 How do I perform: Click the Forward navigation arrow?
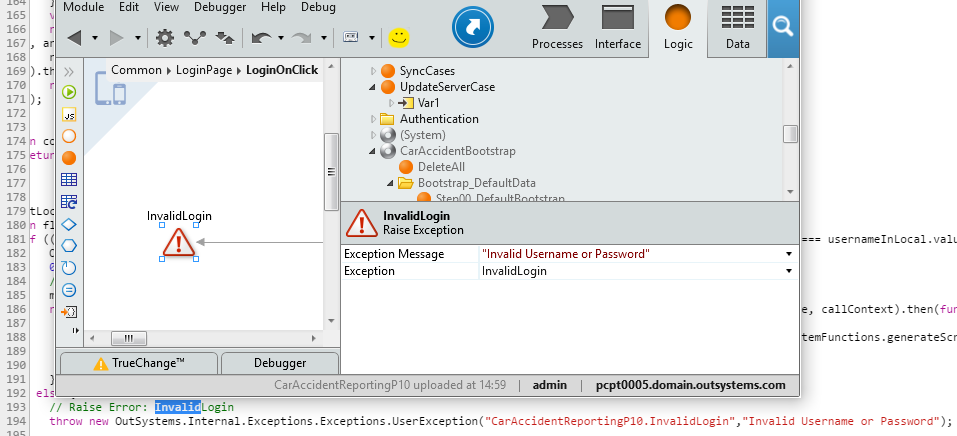tap(117, 38)
